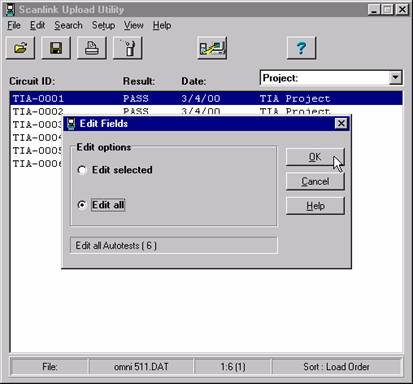
Task: Open the Edit menu
Action: point(37,25)
